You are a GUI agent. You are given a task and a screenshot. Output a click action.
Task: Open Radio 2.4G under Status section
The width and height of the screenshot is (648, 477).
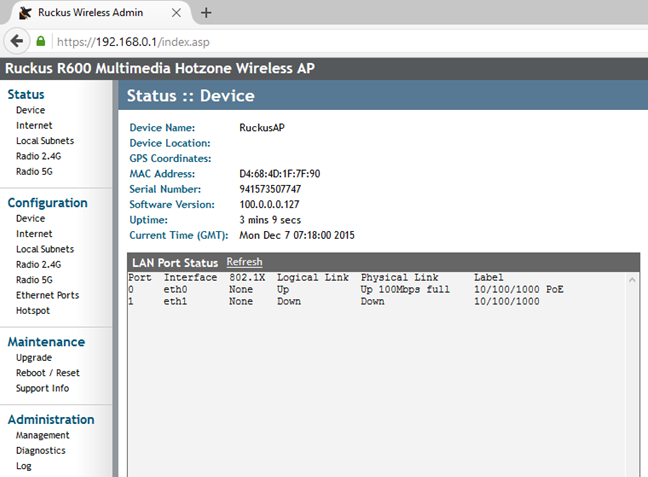[x=38, y=156]
